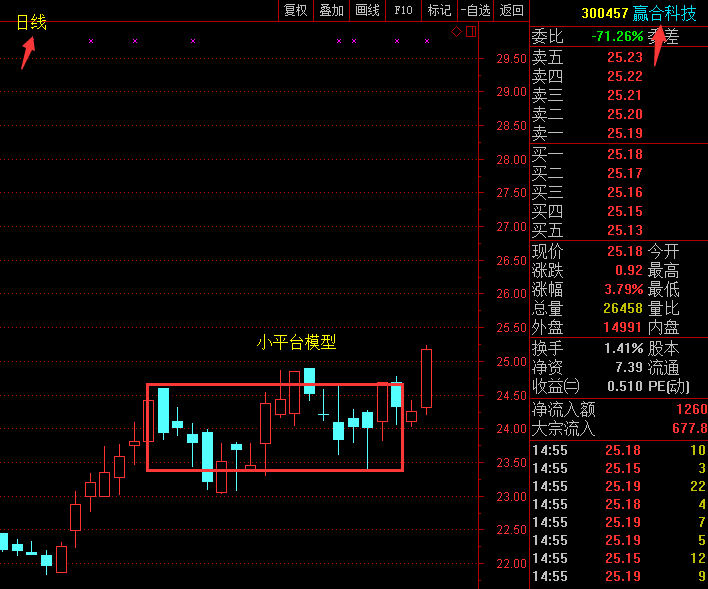
Task: Click the 26.00 price axis label
Action: tap(511, 294)
